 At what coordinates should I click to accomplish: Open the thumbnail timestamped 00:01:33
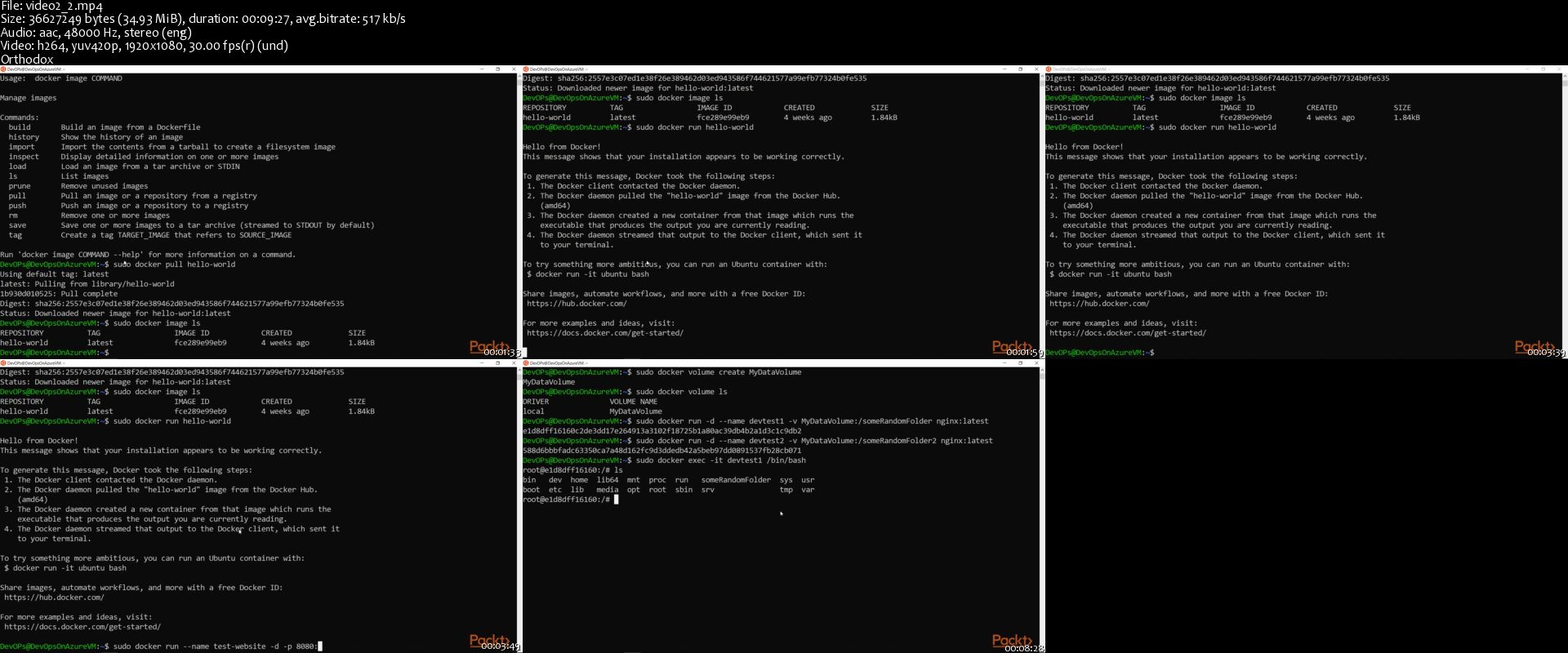tap(261, 212)
